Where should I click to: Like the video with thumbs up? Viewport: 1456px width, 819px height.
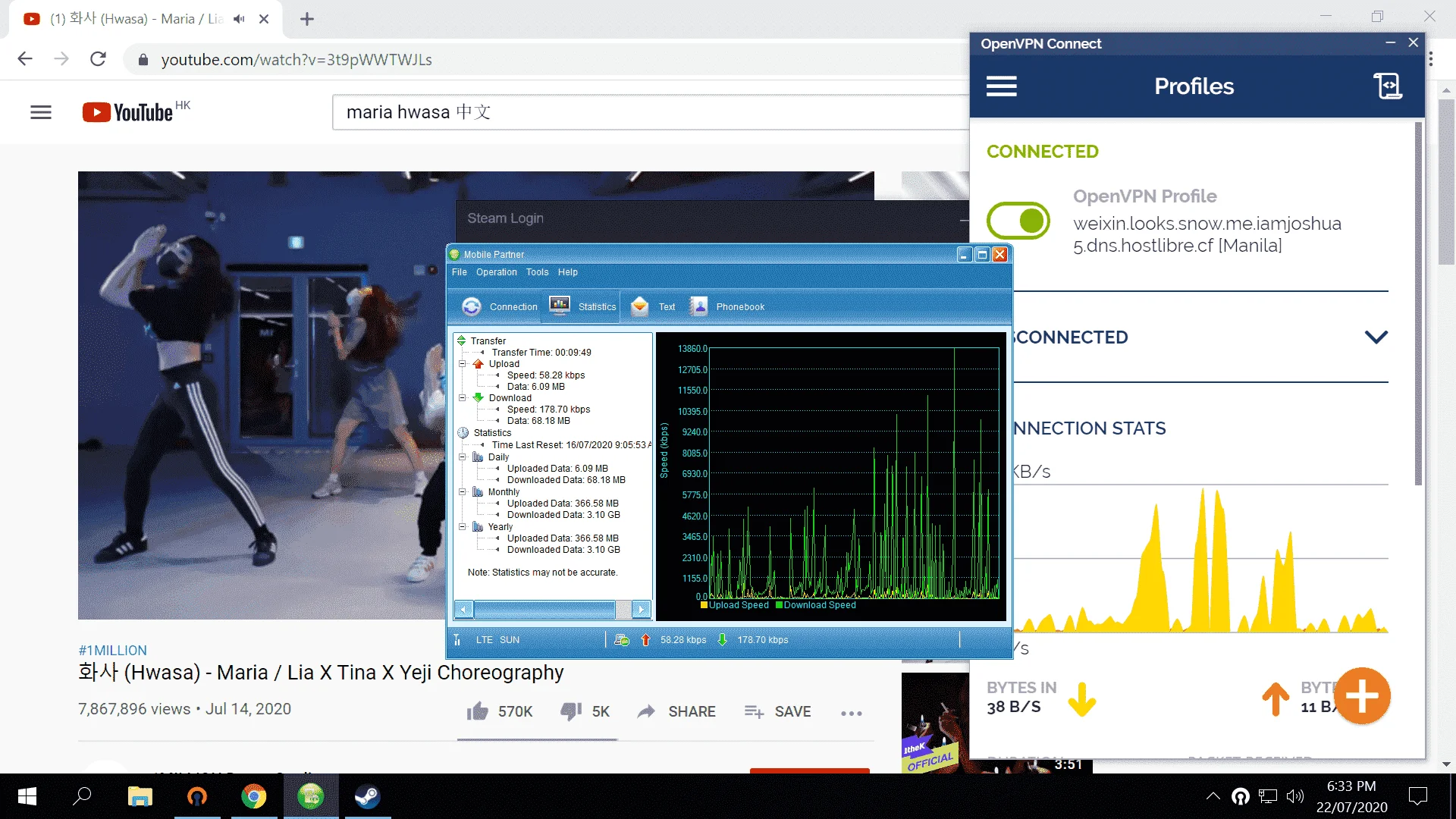coord(478,711)
